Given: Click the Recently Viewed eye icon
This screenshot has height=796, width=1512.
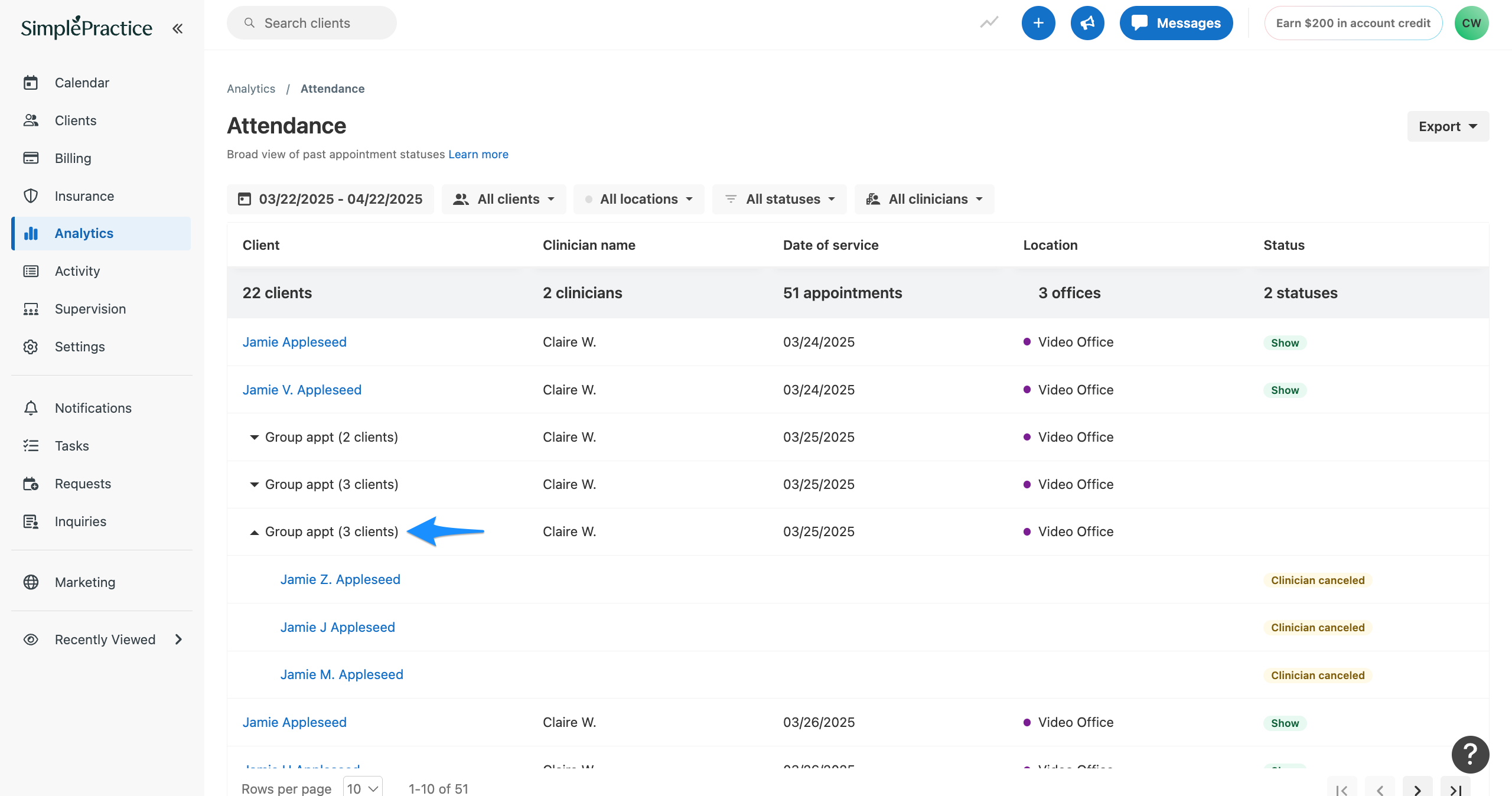Looking at the screenshot, I should coord(31,640).
